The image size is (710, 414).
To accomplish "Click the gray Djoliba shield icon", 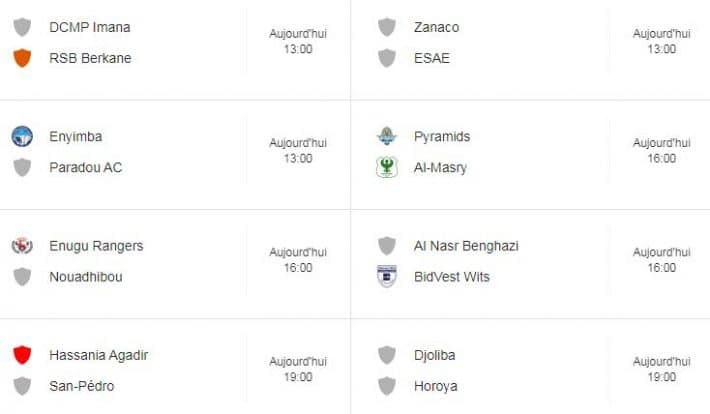I will coord(387,355).
